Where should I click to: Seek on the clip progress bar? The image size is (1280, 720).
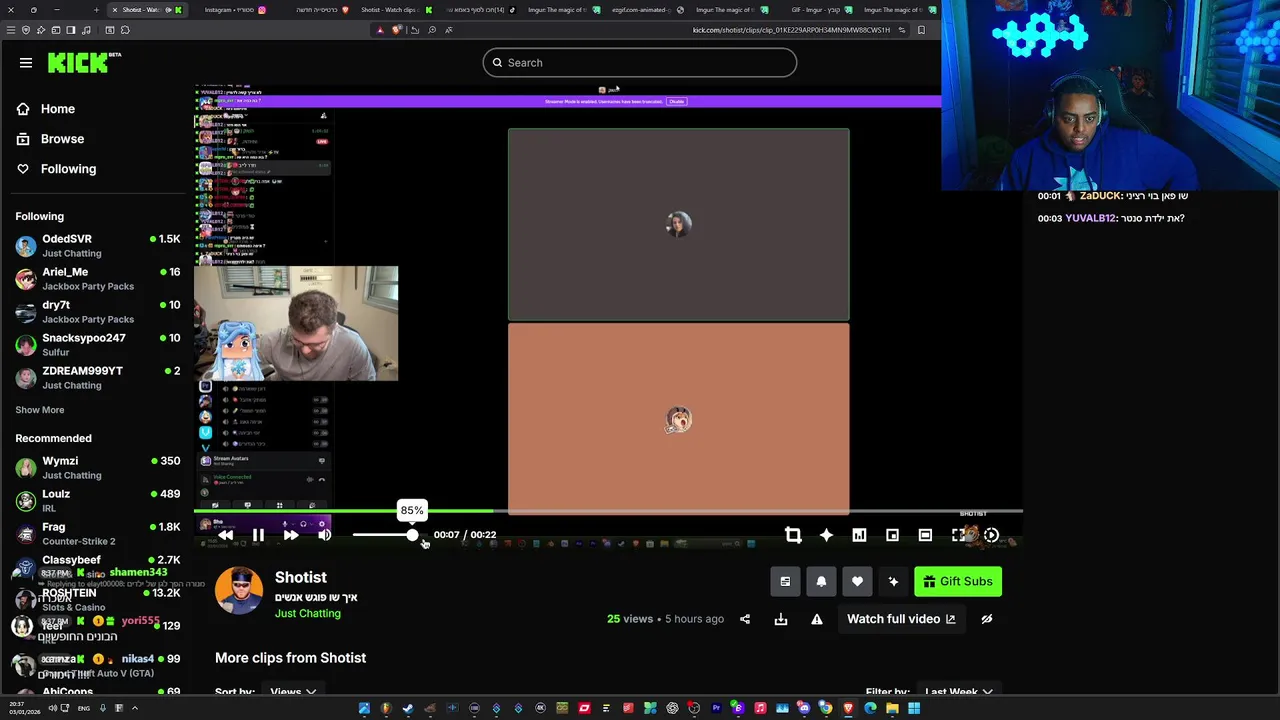point(608,511)
